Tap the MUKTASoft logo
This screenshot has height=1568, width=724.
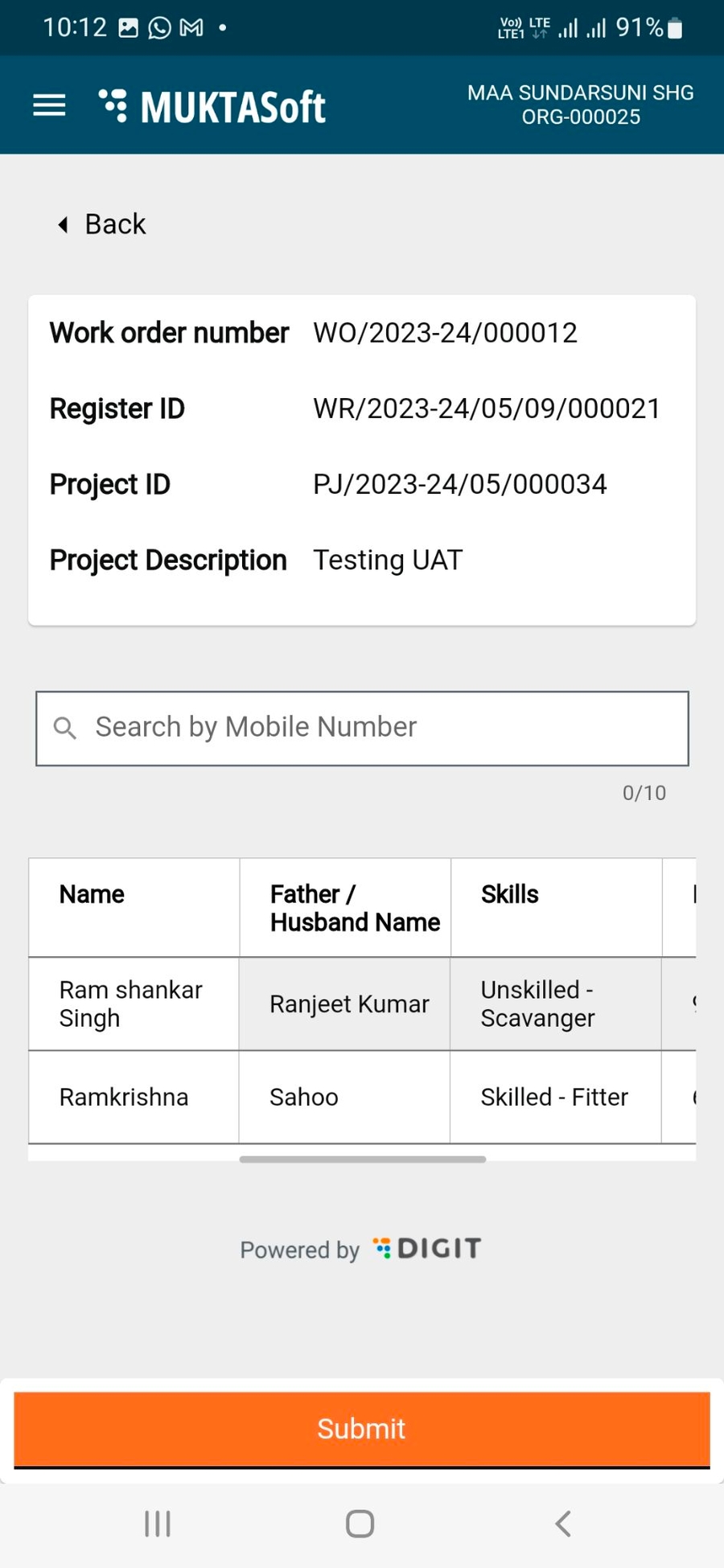(212, 106)
